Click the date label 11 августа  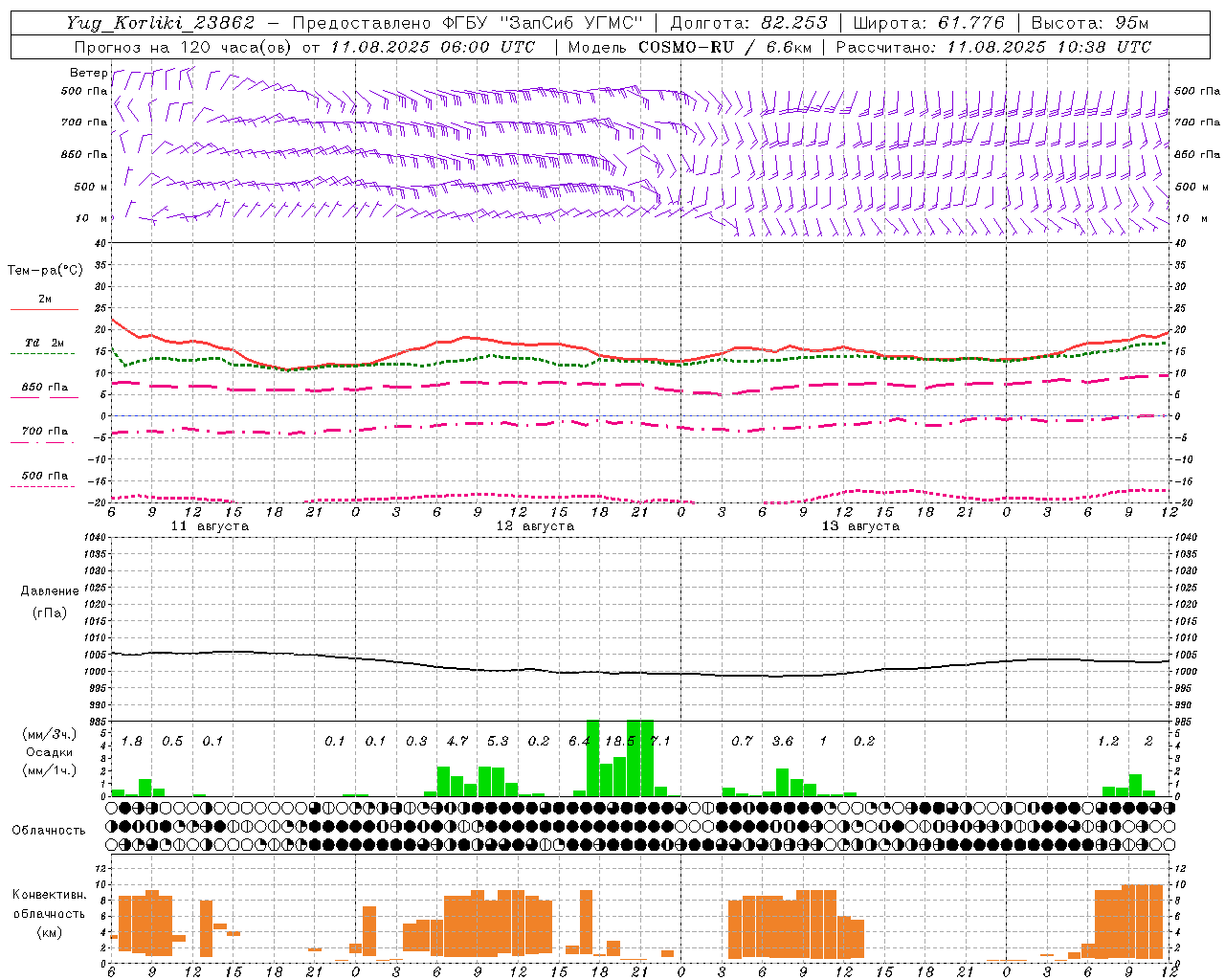click(x=210, y=526)
